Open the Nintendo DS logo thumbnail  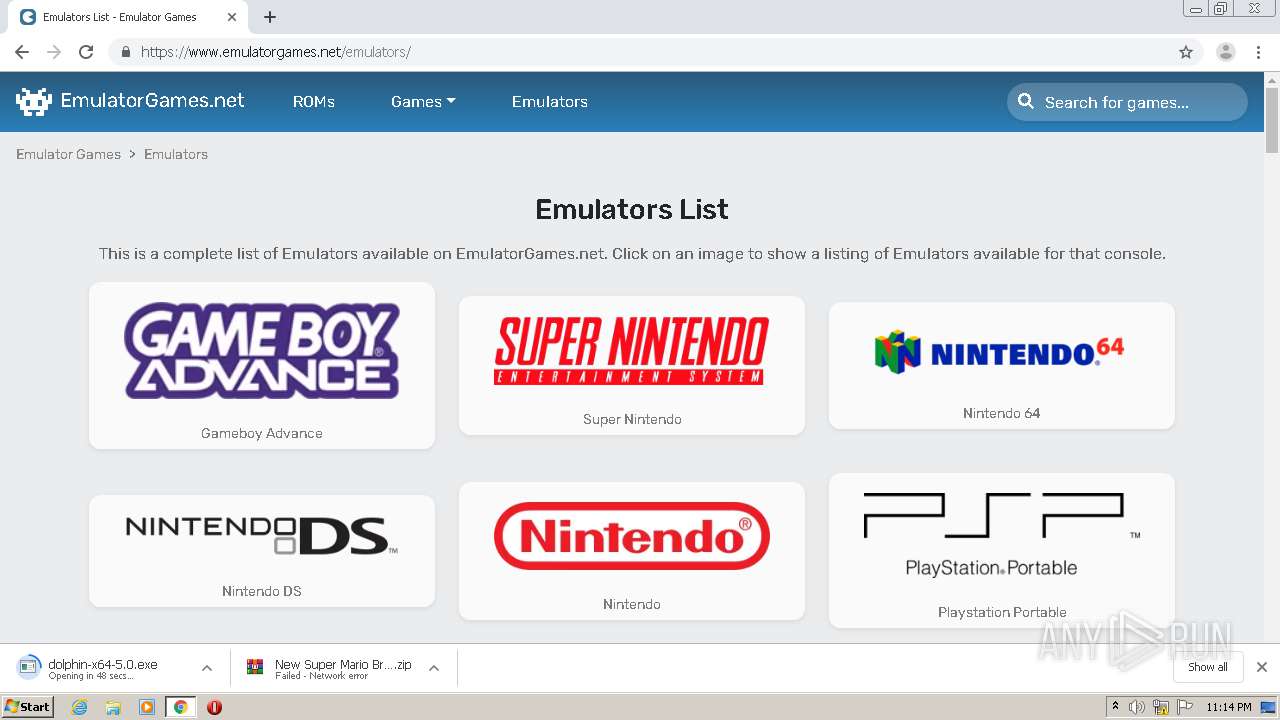pos(262,536)
